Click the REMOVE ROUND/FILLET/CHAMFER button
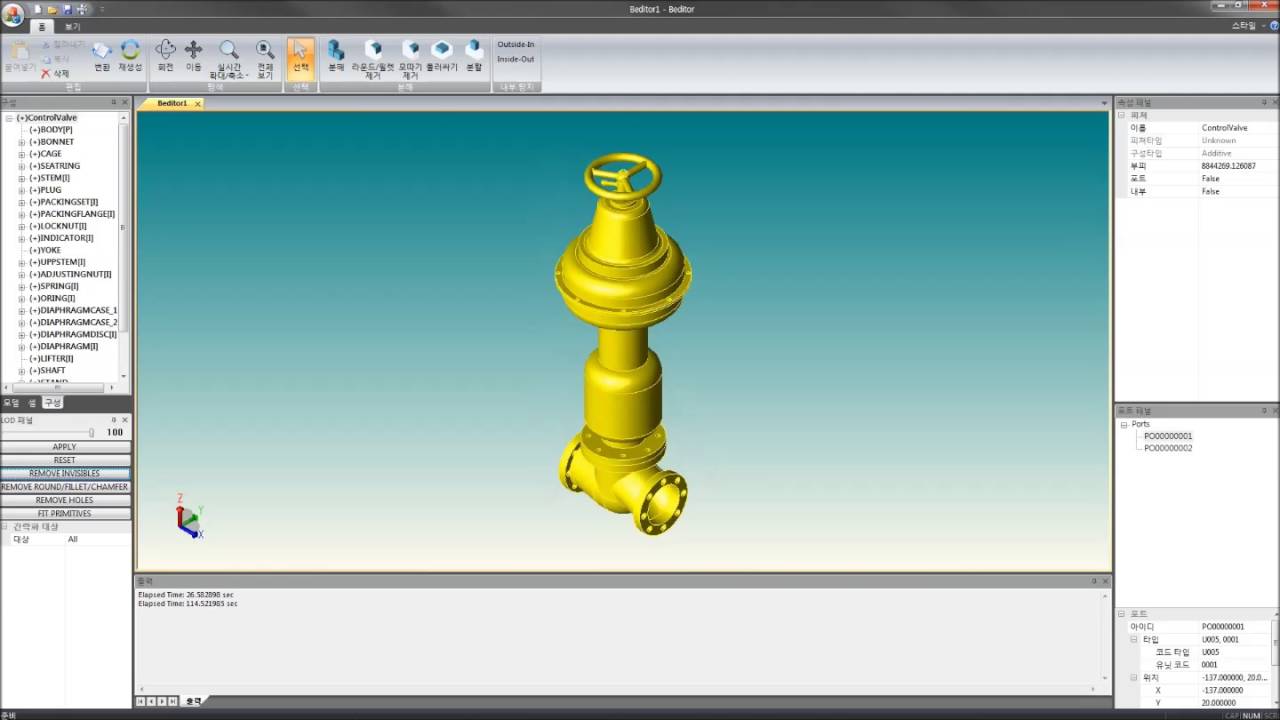The width and height of the screenshot is (1280, 720). (65, 487)
